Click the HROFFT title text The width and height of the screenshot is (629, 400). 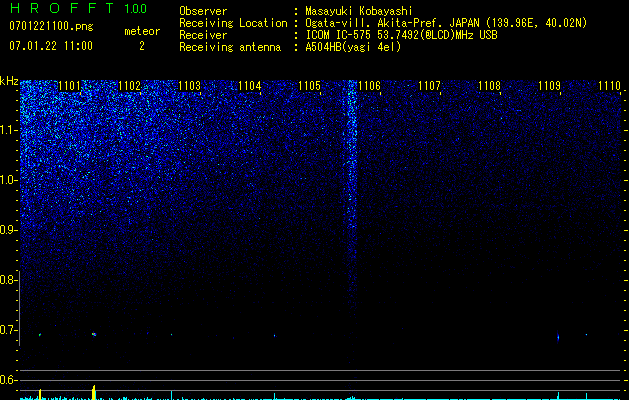tap(63, 8)
